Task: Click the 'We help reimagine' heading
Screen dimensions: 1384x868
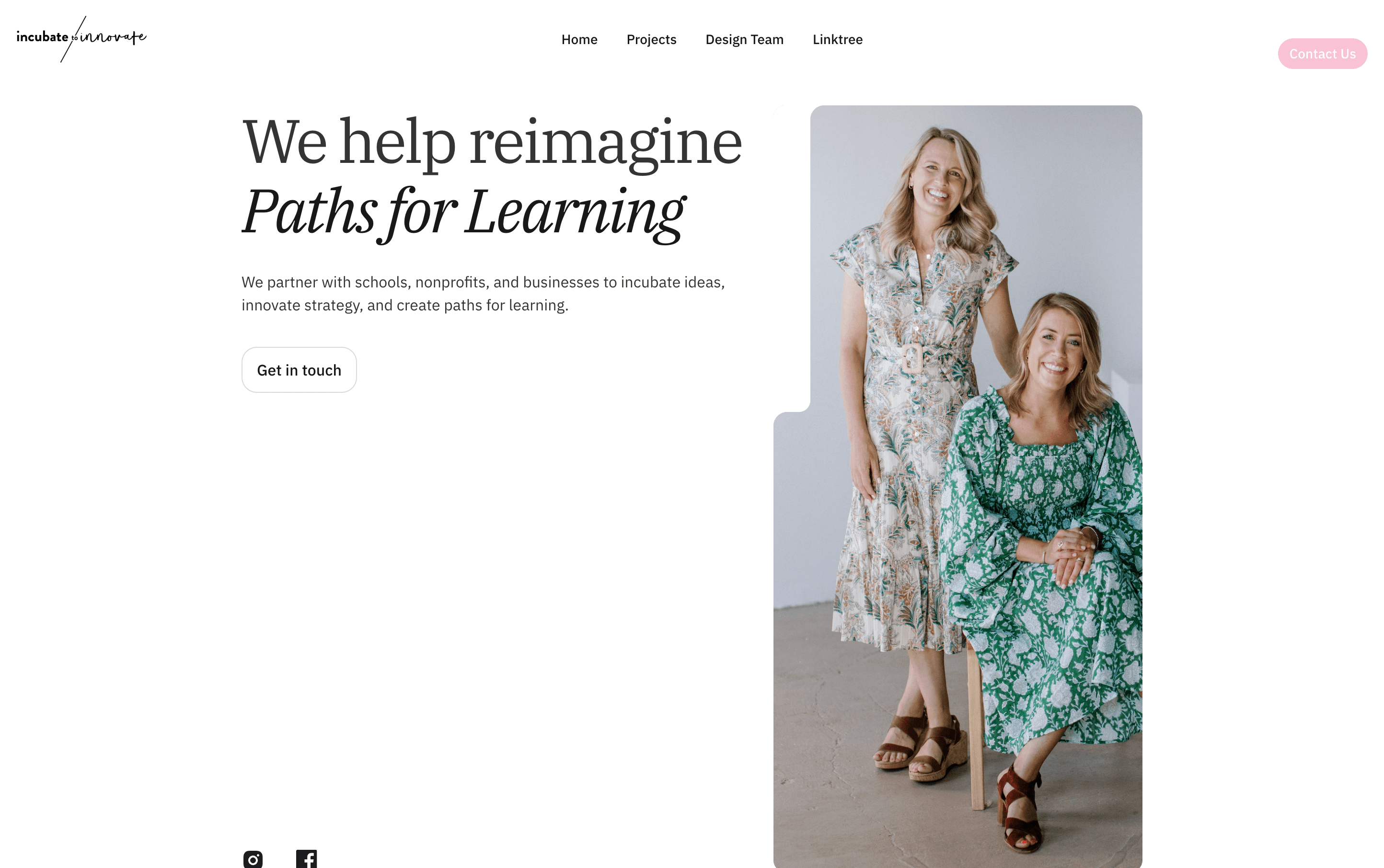Action: pyautogui.click(x=492, y=142)
